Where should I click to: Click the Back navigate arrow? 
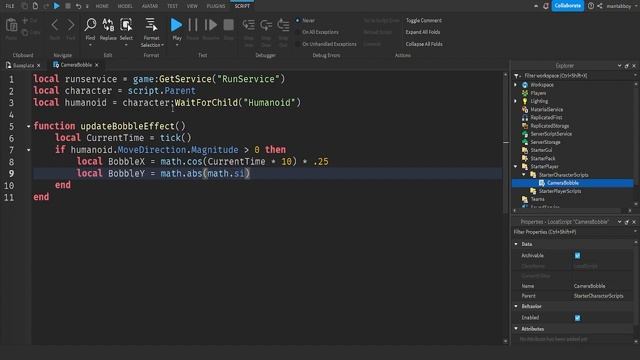(55, 25)
